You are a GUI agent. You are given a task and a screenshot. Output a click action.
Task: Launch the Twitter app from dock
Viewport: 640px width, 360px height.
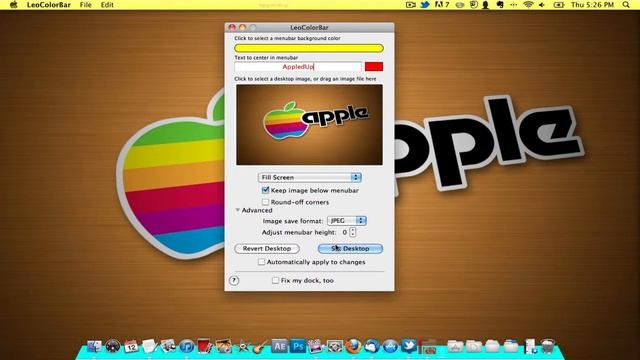coord(409,346)
